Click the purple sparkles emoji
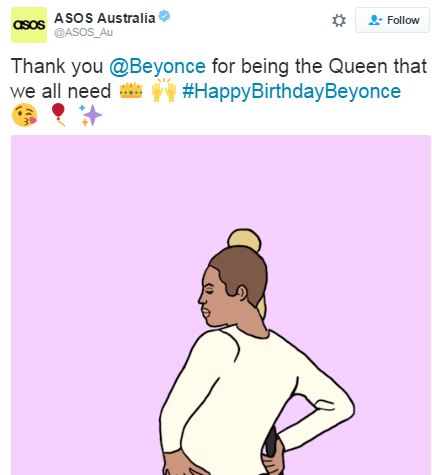Image resolution: width=432 pixels, height=475 pixels. click(x=90, y=115)
